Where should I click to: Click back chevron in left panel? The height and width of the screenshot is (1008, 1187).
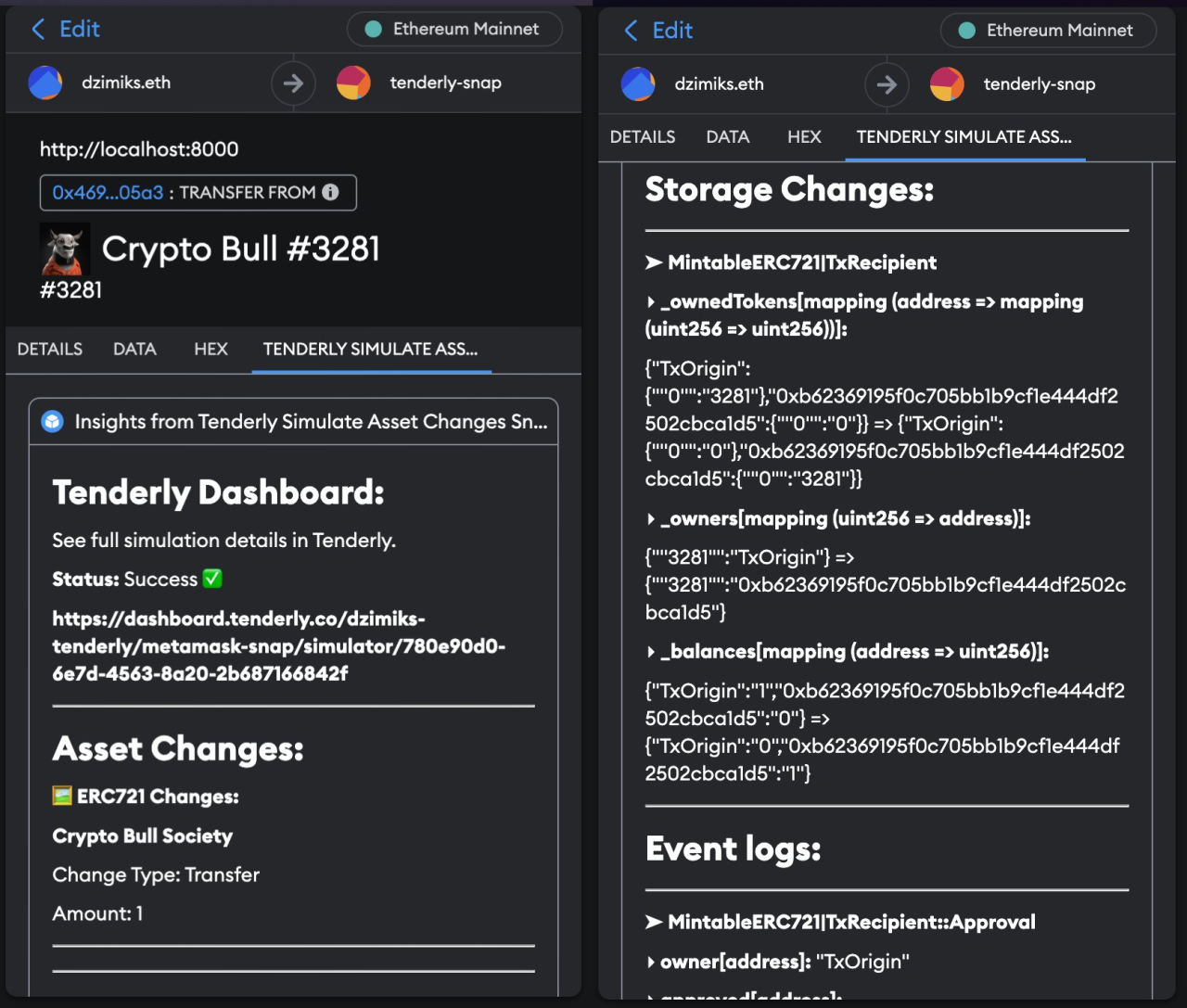[x=38, y=30]
